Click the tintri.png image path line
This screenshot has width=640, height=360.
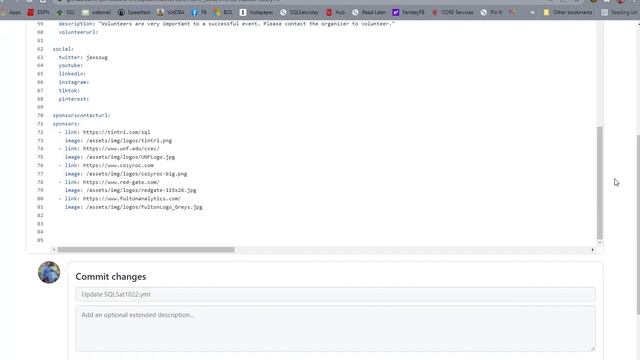(x=118, y=140)
